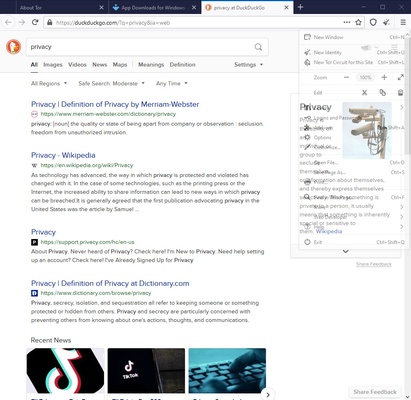The image size is (411, 400).
Task: Zoom in with the plus button in menu
Action: (x=384, y=77)
